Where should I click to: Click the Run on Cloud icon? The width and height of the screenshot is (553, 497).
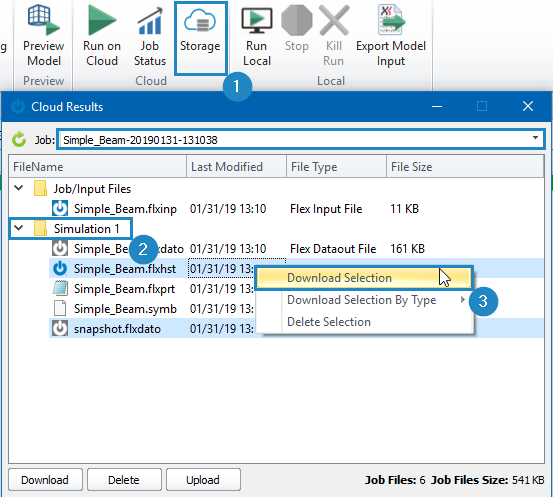coord(102,20)
